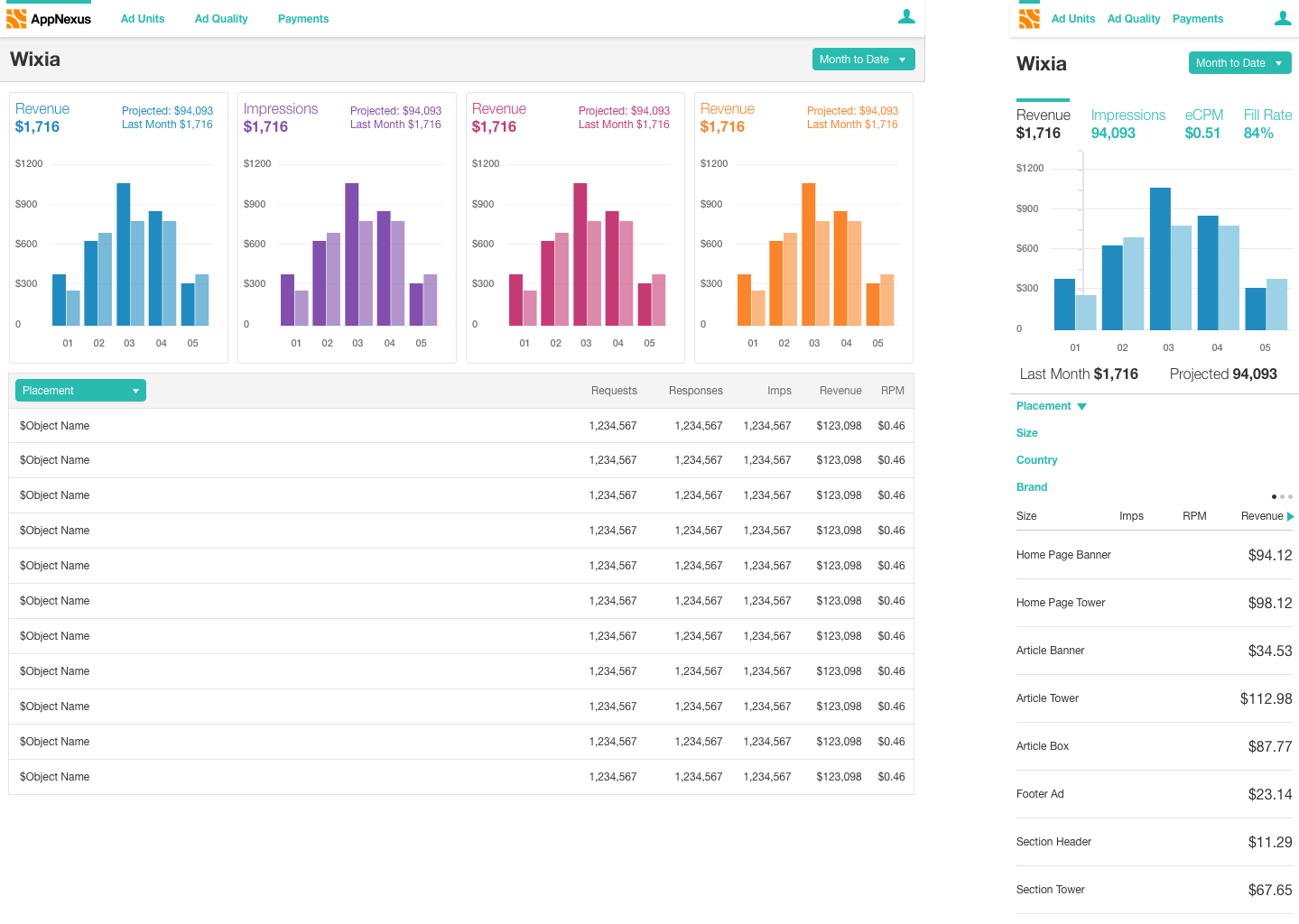Go to Ad Units in desktop navigation
Viewport: 1299px width, 924px height.
point(143,19)
